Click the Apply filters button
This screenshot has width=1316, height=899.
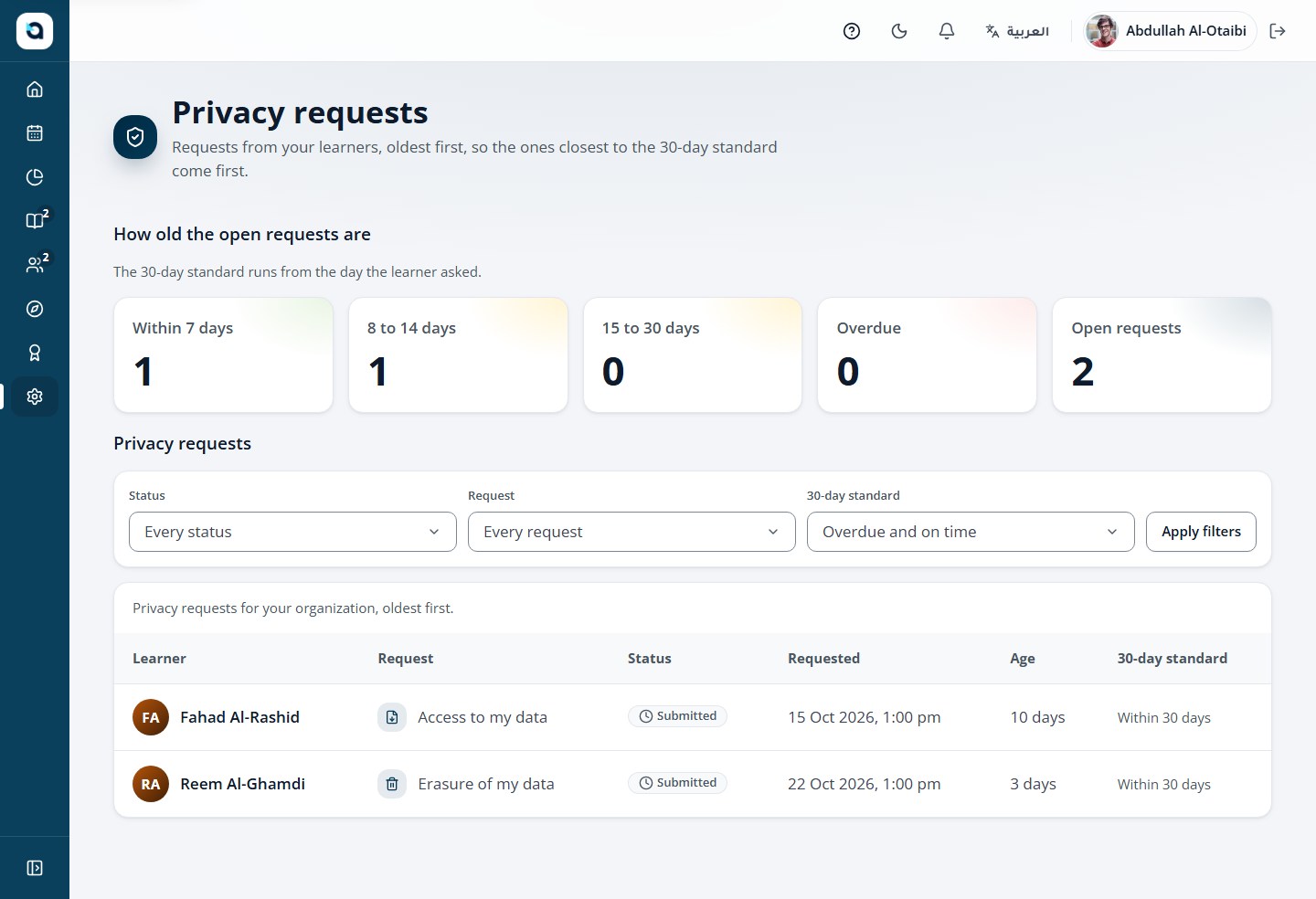click(1201, 532)
